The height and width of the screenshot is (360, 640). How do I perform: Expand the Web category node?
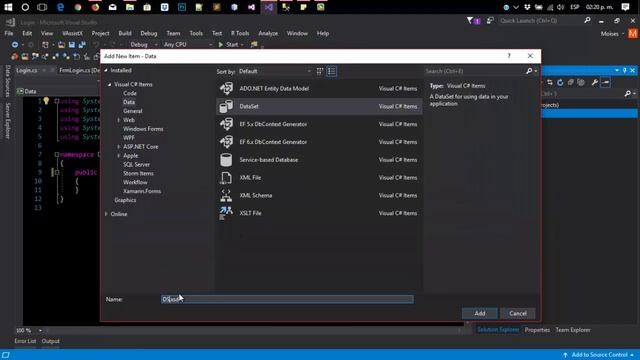(119, 120)
